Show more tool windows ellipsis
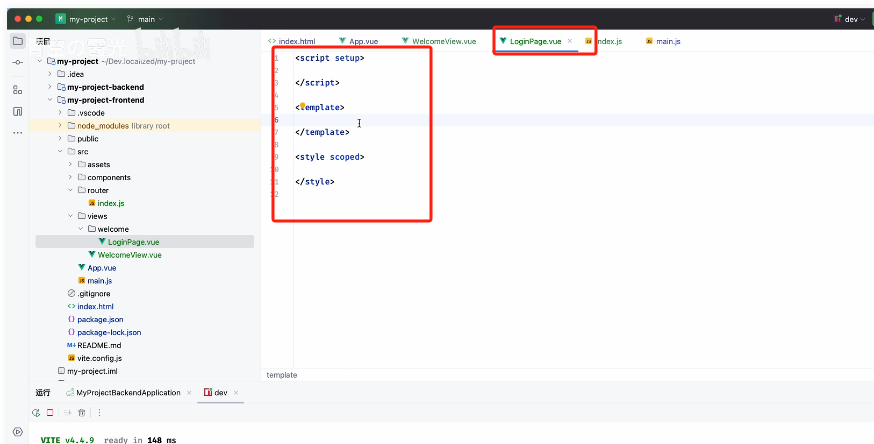The image size is (874, 444). coord(18,133)
